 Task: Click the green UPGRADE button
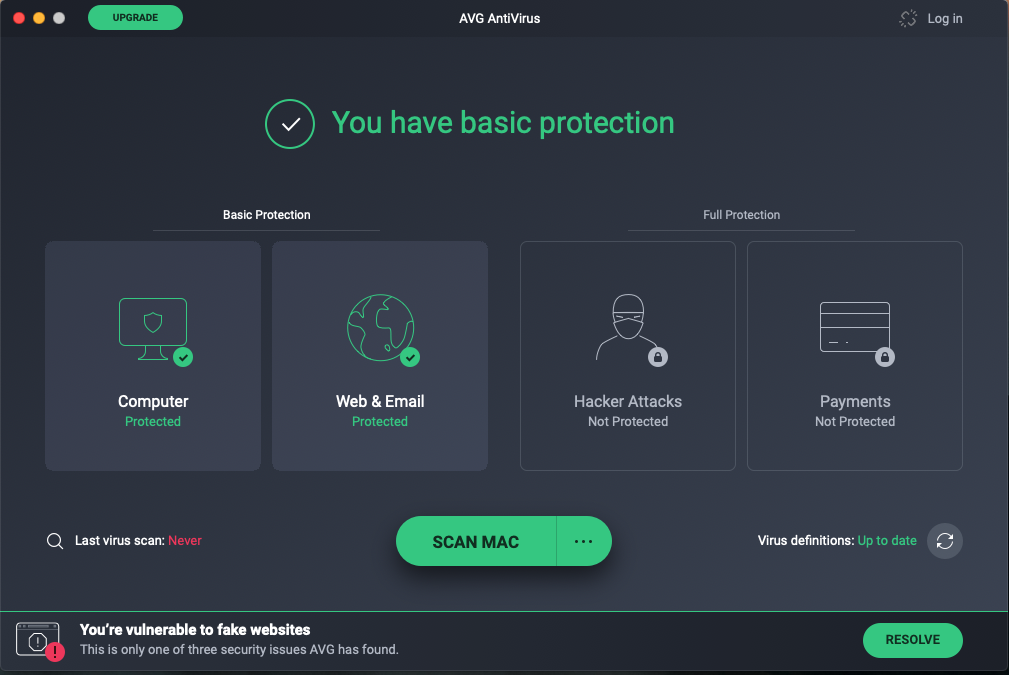click(135, 17)
